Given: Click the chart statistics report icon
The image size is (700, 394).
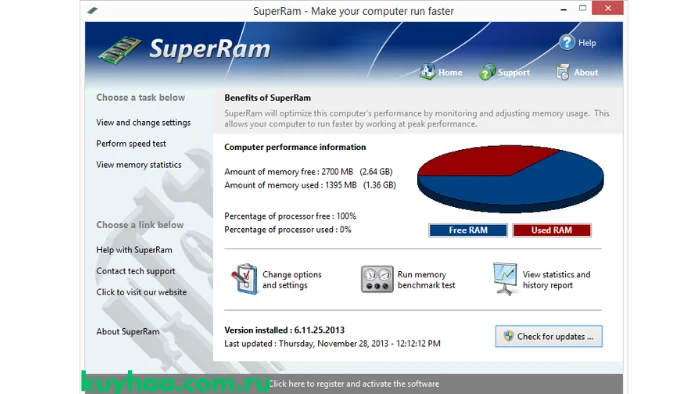Looking at the screenshot, I should (505, 279).
